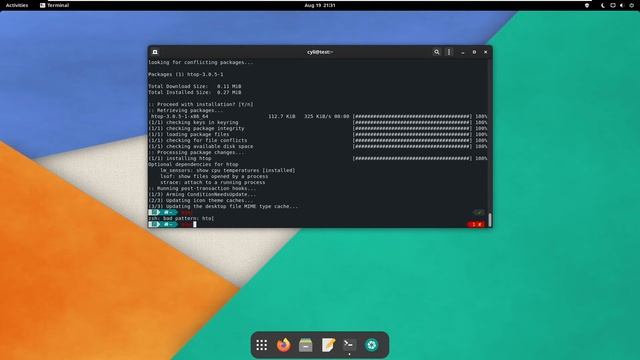Click the terminal window title text
This screenshot has width=640, height=360.
[320, 52]
